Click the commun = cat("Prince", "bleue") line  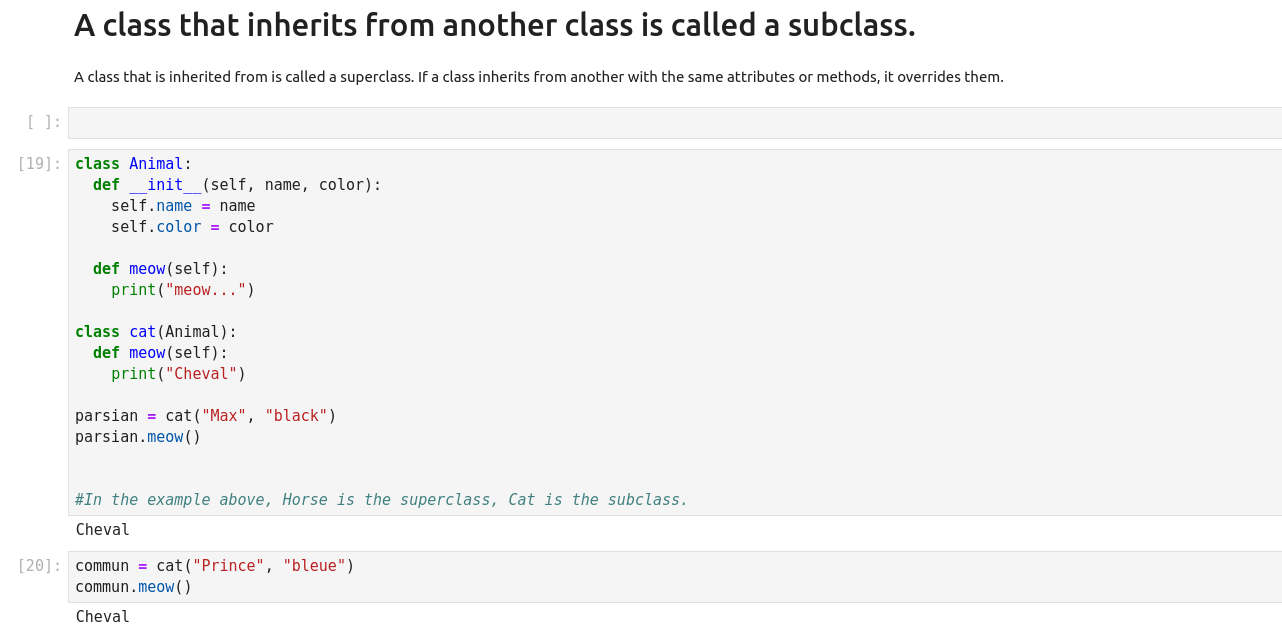coord(215,566)
